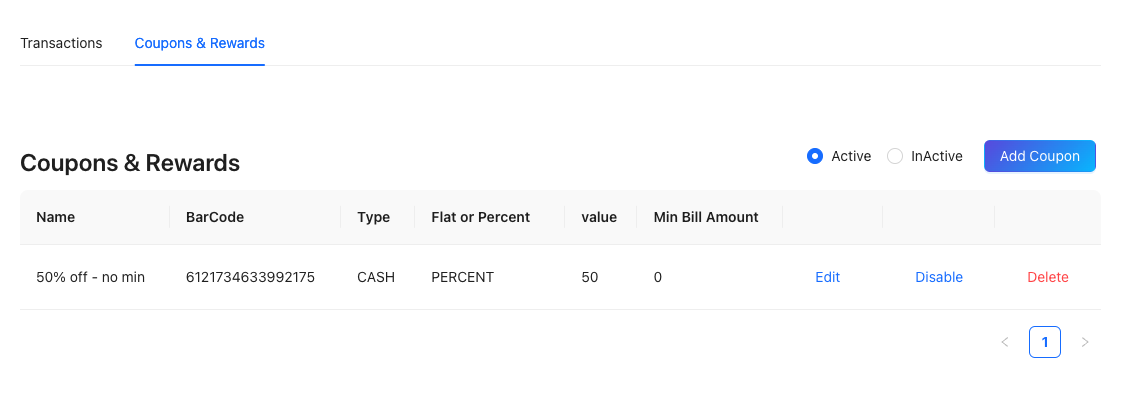Select the Active radio button
This screenshot has width=1127, height=417.
coord(815,156)
